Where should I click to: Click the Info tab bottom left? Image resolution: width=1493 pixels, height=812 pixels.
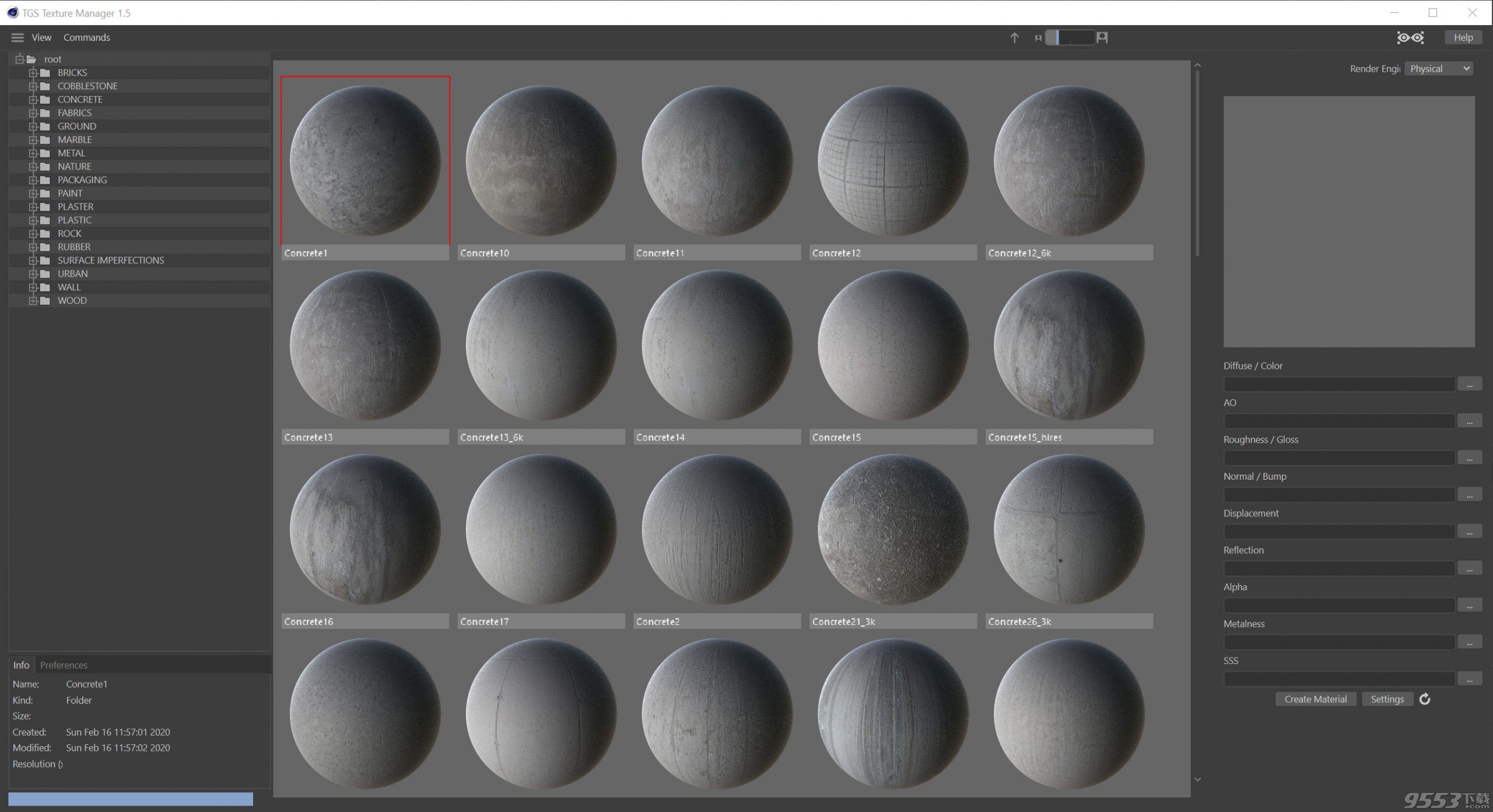(x=21, y=664)
